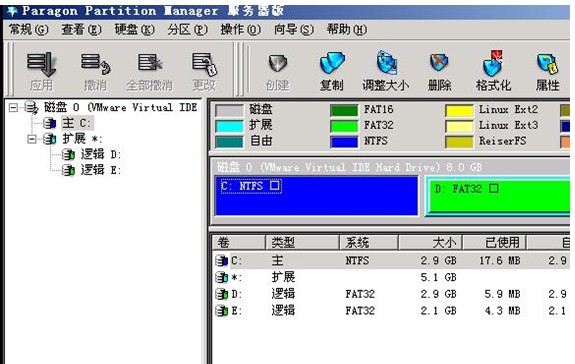Open the 向导(S) menu

(x=294, y=29)
